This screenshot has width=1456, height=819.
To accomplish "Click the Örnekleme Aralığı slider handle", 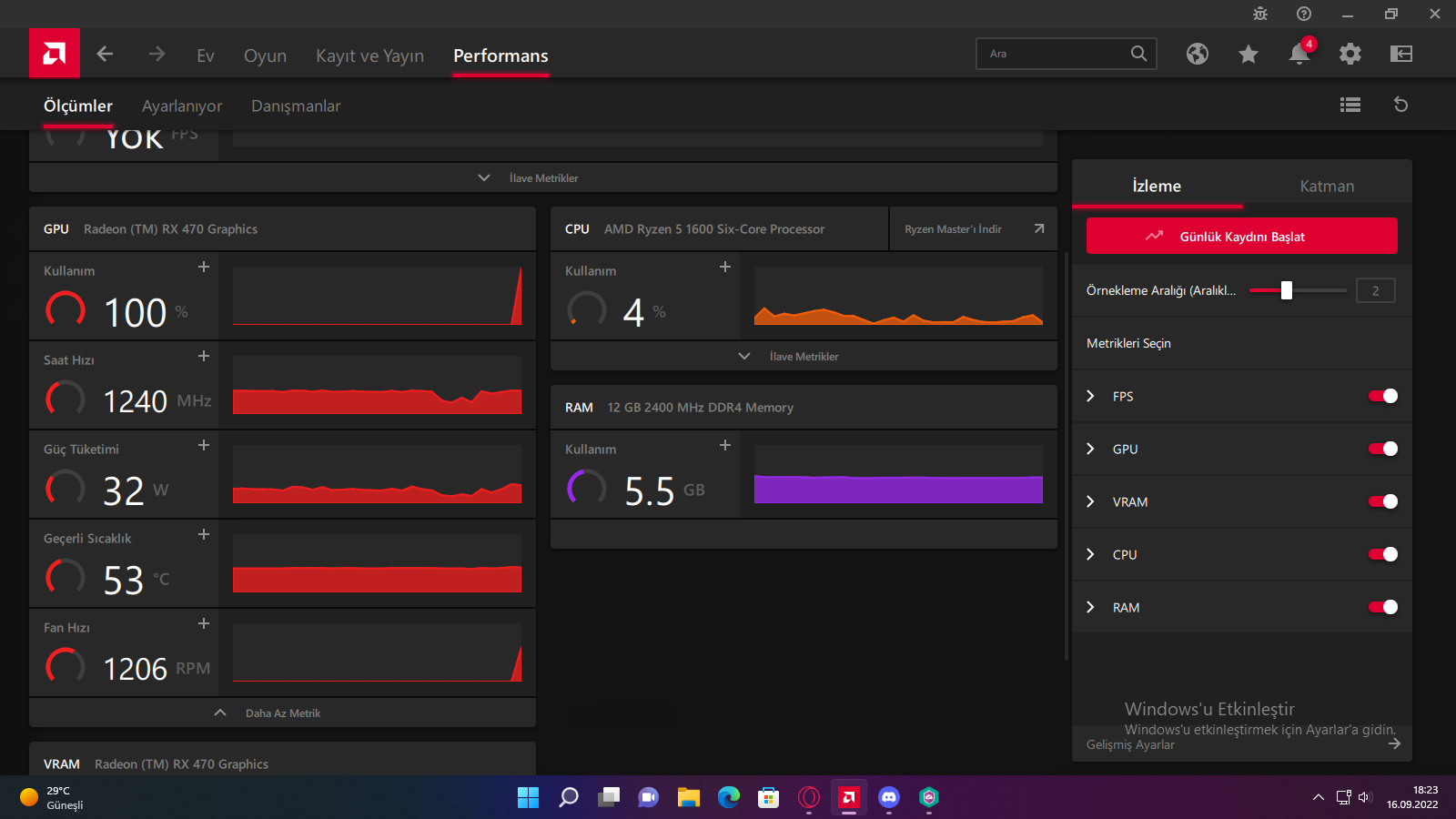I will 1287,290.
